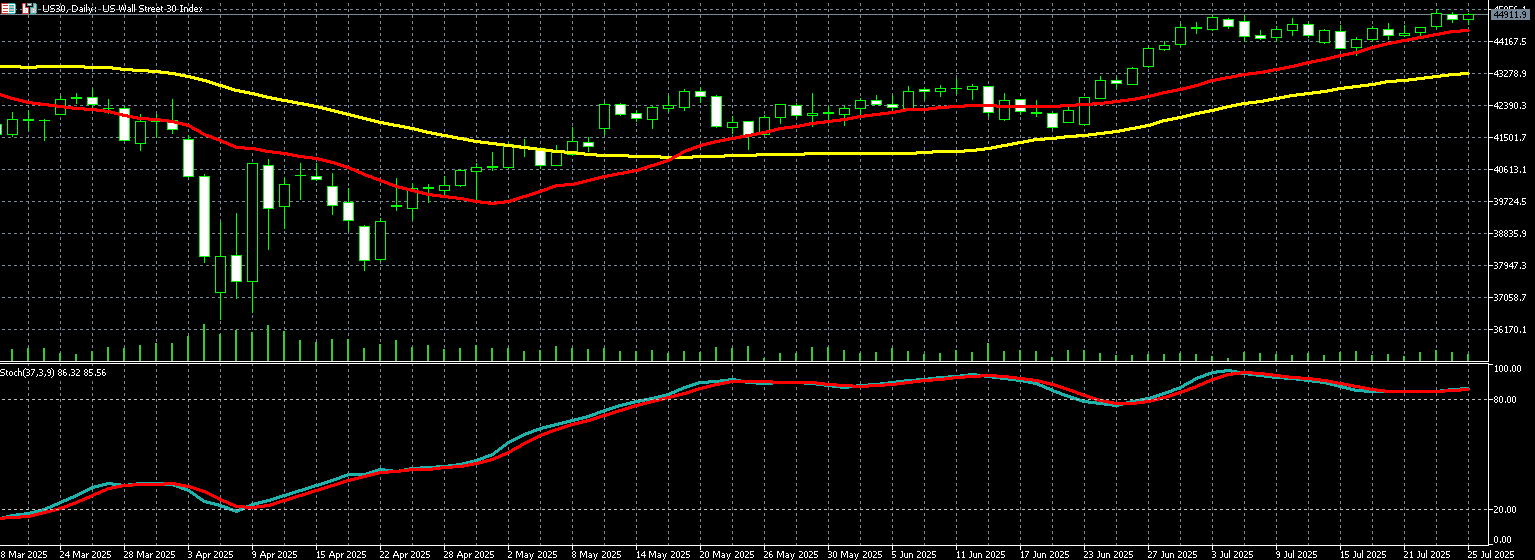Click the stochastic 20.00 level label
This screenshot has height=560, width=1535.
pyautogui.click(x=1504, y=510)
